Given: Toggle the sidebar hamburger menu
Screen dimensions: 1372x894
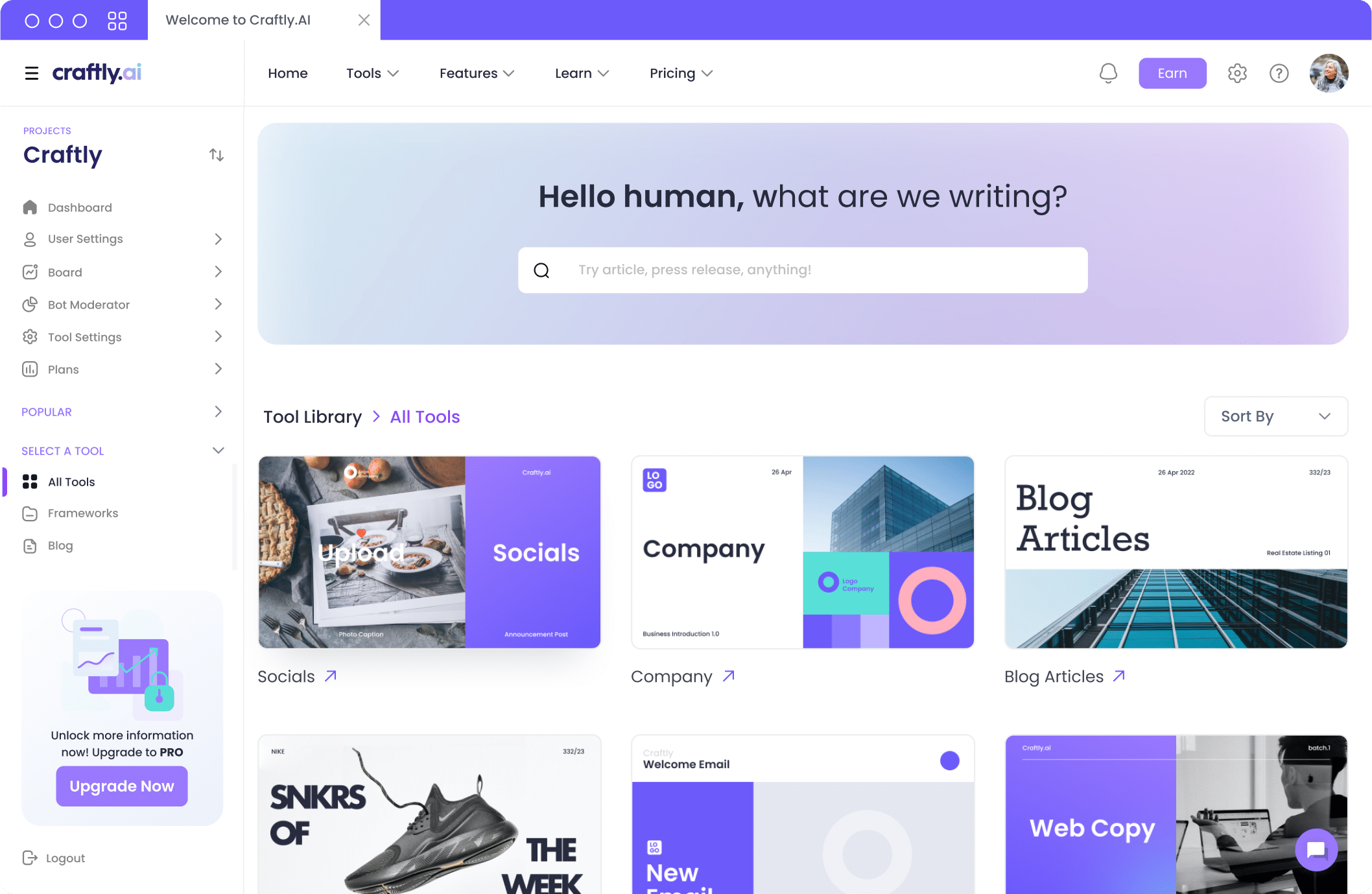Looking at the screenshot, I should click(x=32, y=73).
